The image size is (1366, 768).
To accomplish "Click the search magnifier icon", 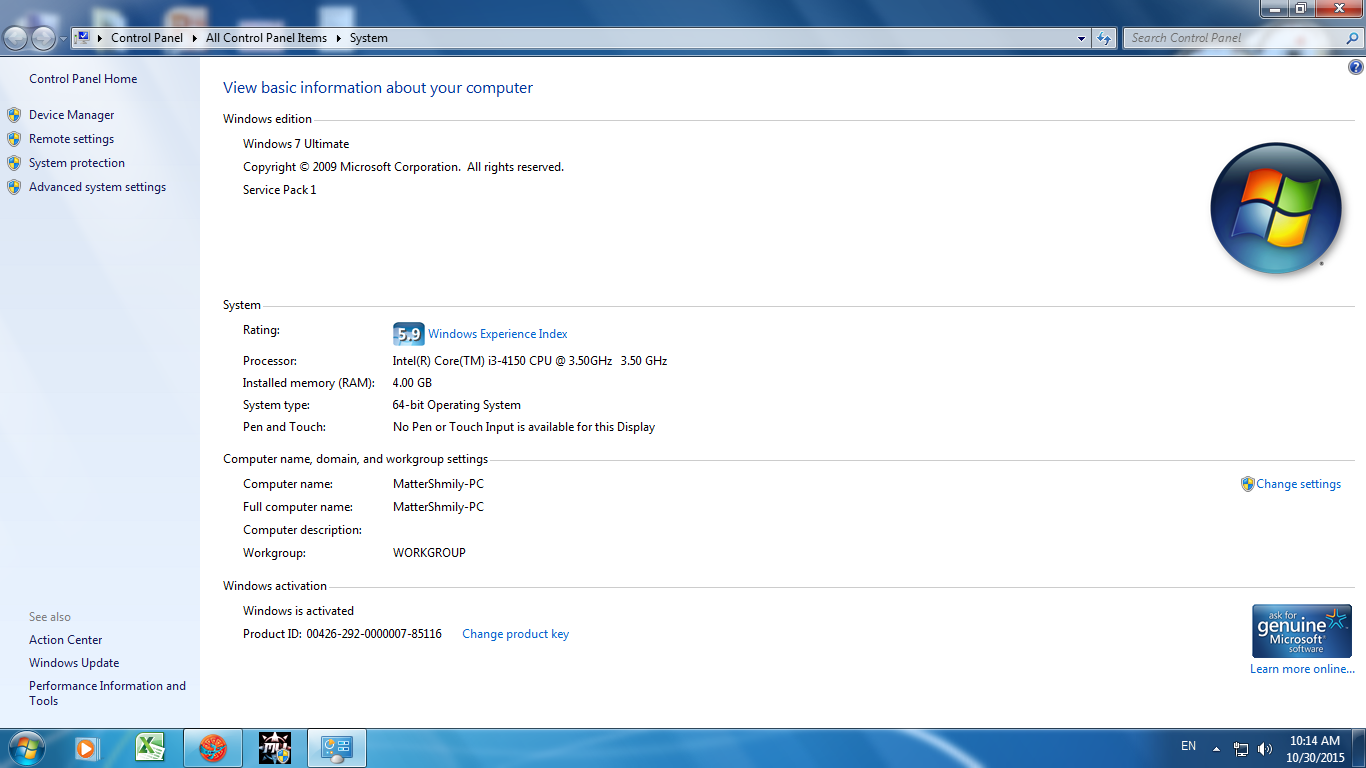I will tap(1352, 38).
